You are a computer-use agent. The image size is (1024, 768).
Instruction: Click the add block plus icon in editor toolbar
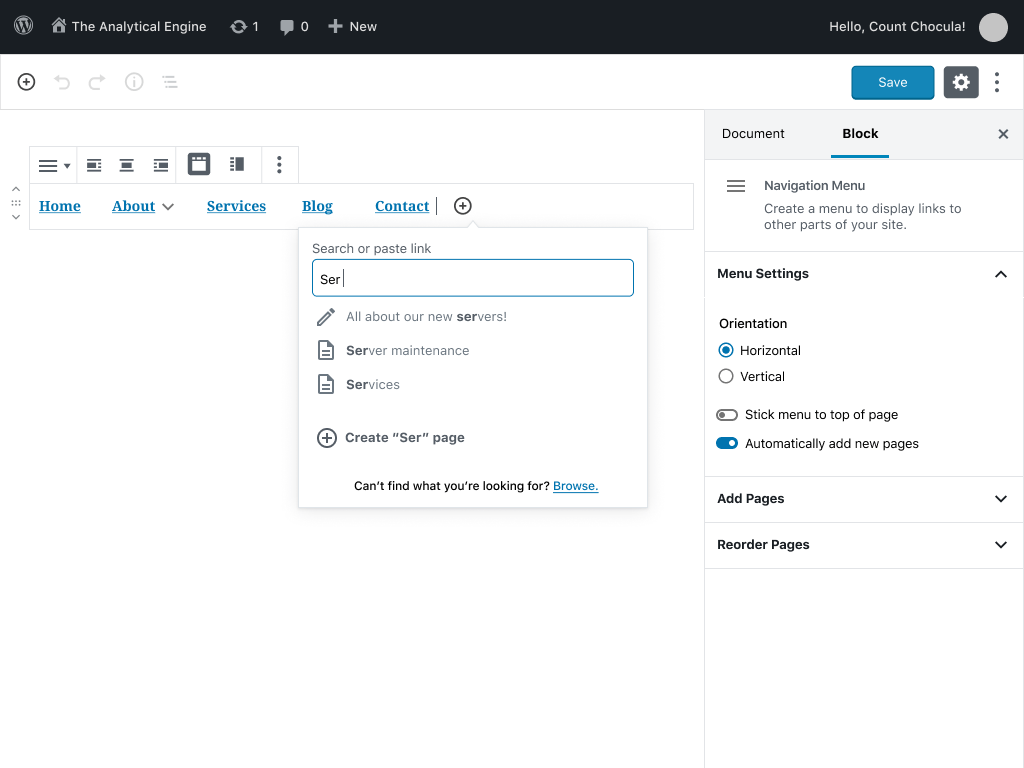pyautogui.click(x=27, y=82)
